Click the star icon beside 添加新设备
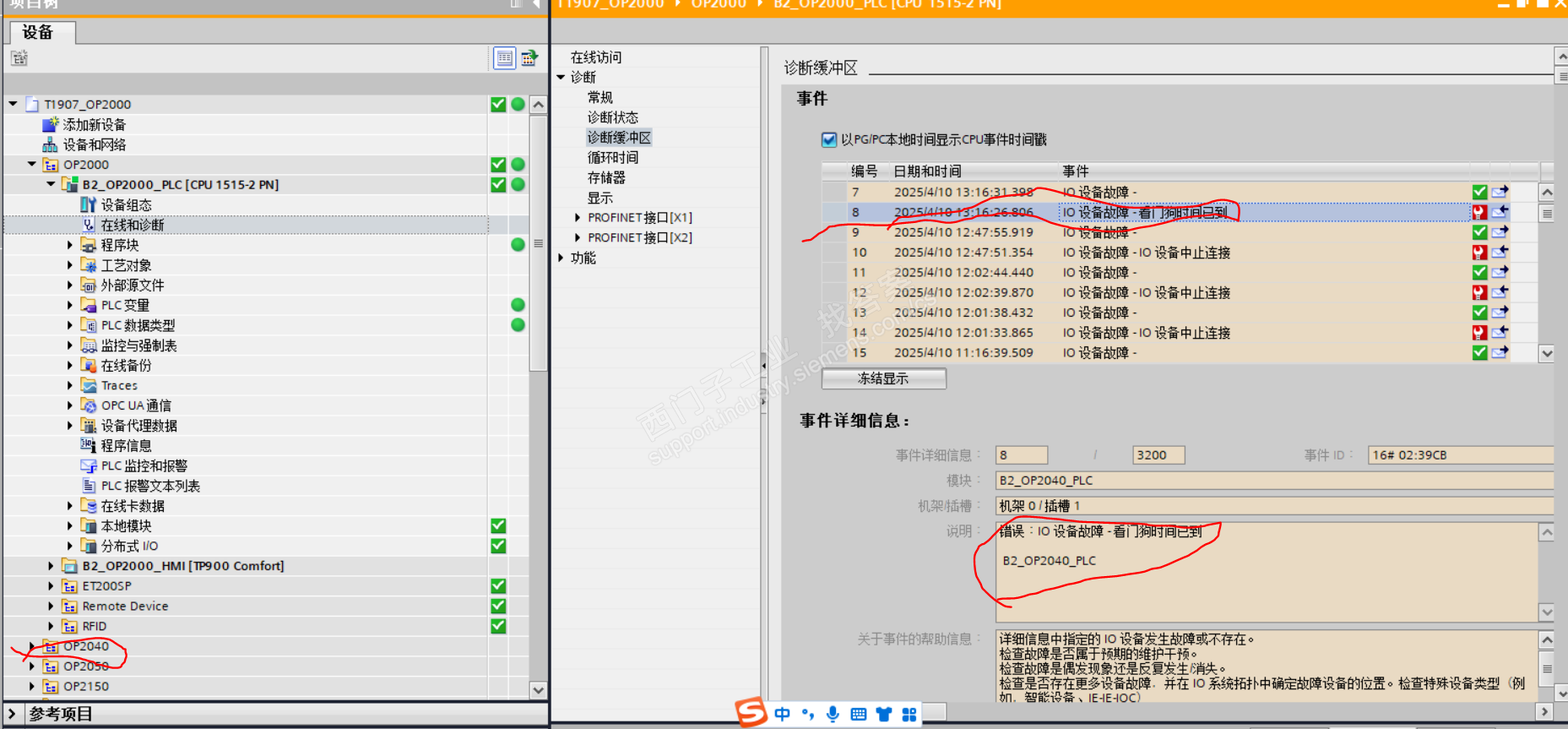 click(x=51, y=124)
